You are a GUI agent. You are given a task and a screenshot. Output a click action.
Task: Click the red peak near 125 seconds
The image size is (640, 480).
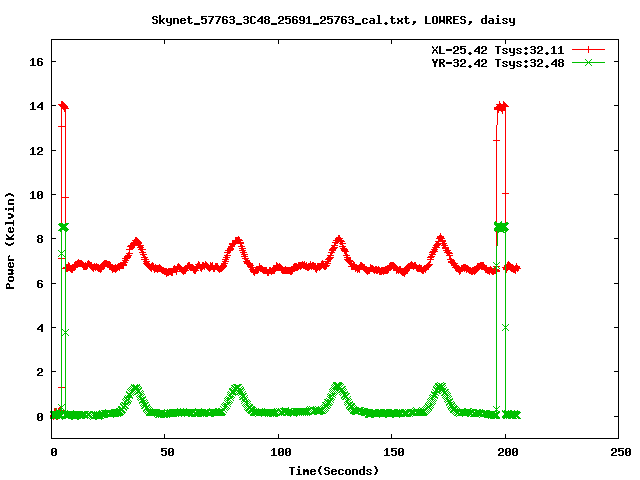point(338,241)
